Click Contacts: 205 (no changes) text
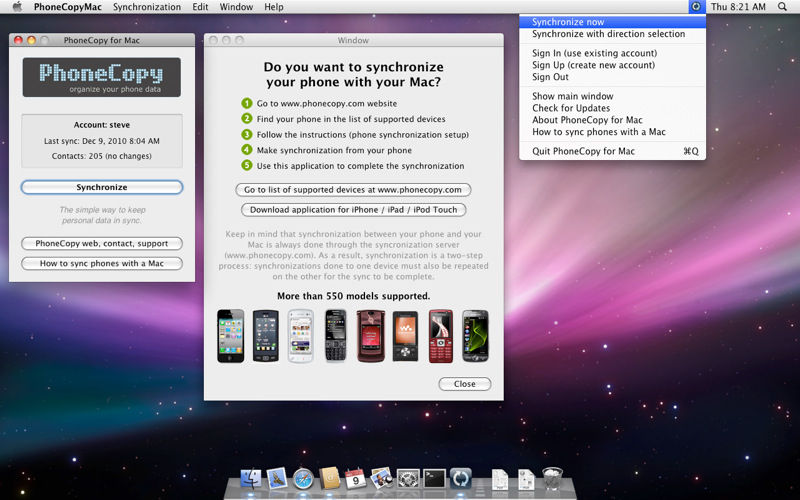 (x=102, y=156)
